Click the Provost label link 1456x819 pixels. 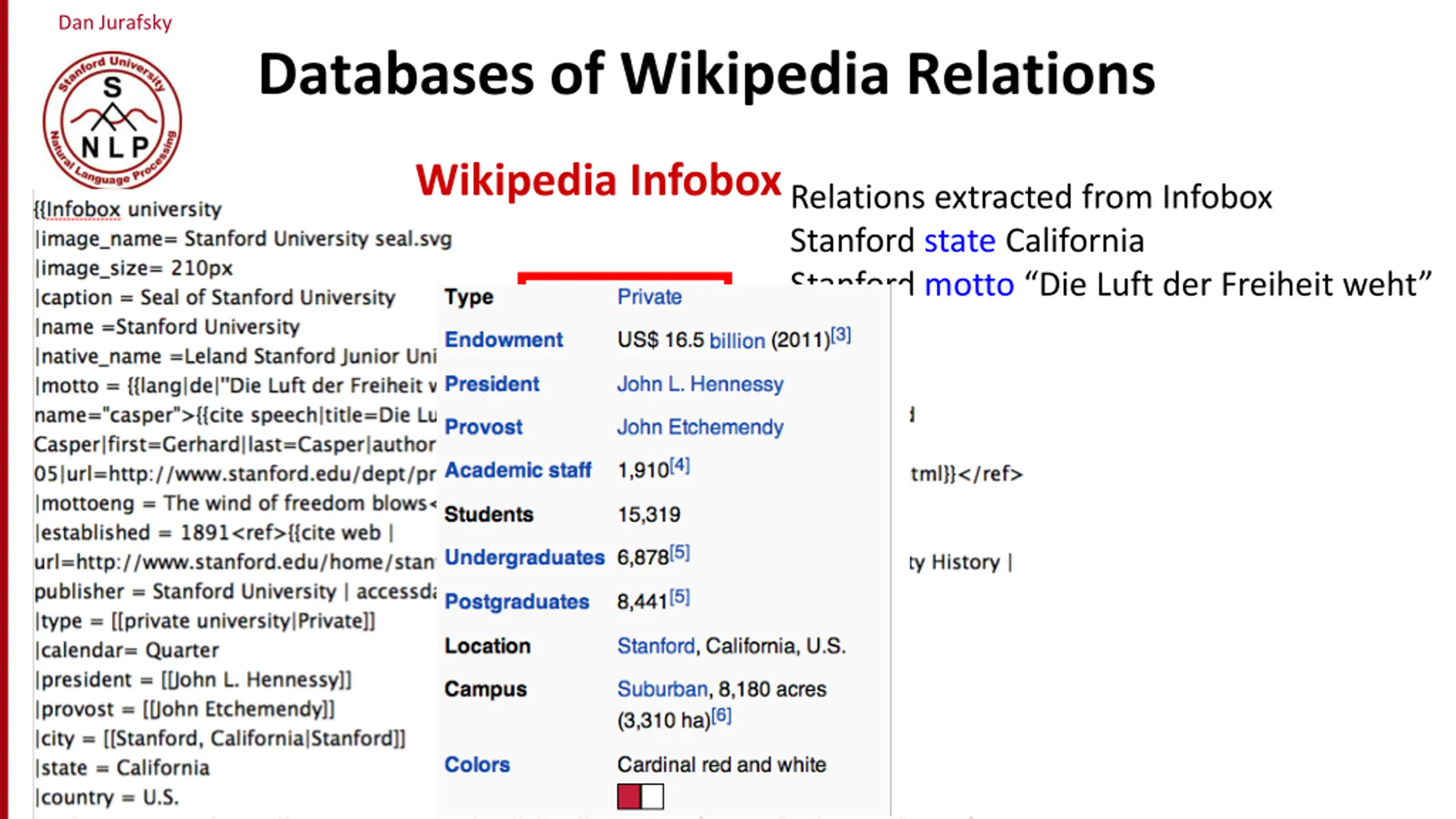483,427
